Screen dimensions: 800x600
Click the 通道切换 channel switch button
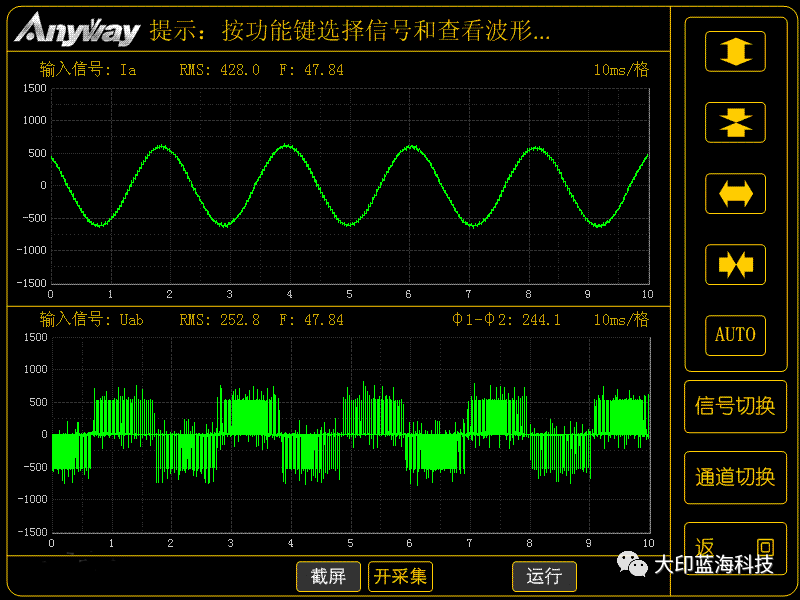tap(735, 478)
